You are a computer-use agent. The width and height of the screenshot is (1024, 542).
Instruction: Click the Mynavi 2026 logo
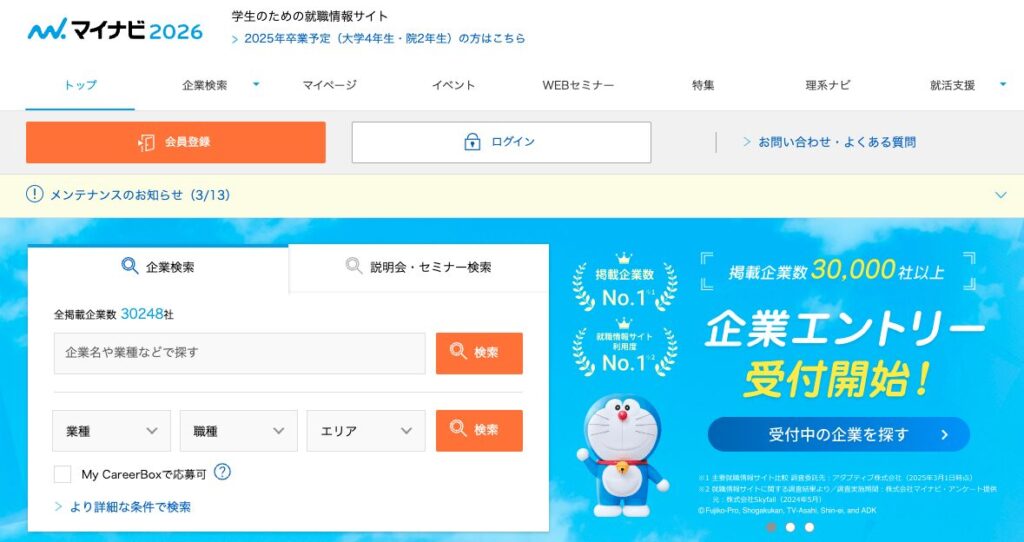point(115,29)
